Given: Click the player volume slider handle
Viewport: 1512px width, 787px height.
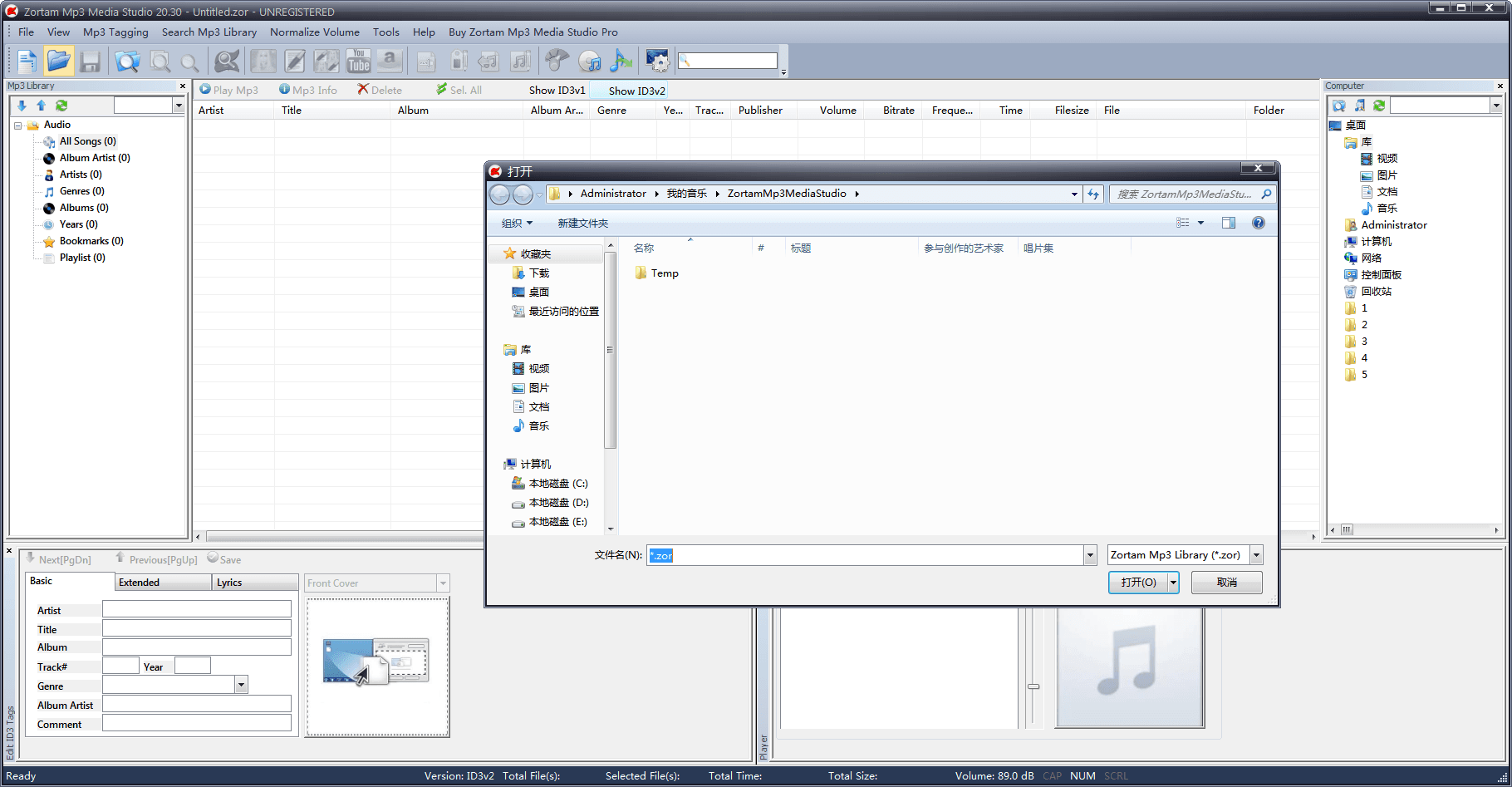Looking at the screenshot, I should (1033, 686).
